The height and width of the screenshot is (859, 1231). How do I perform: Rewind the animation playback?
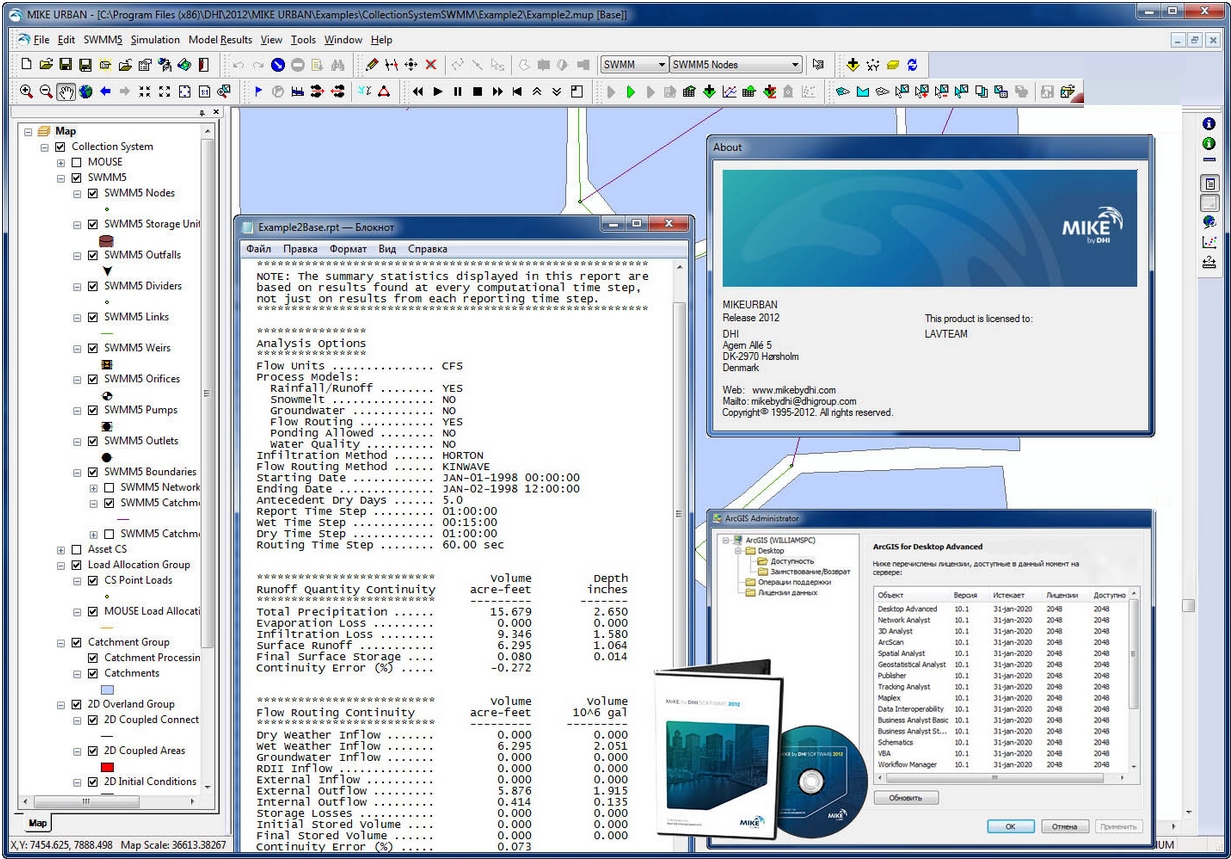pyautogui.click(x=417, y=92)
